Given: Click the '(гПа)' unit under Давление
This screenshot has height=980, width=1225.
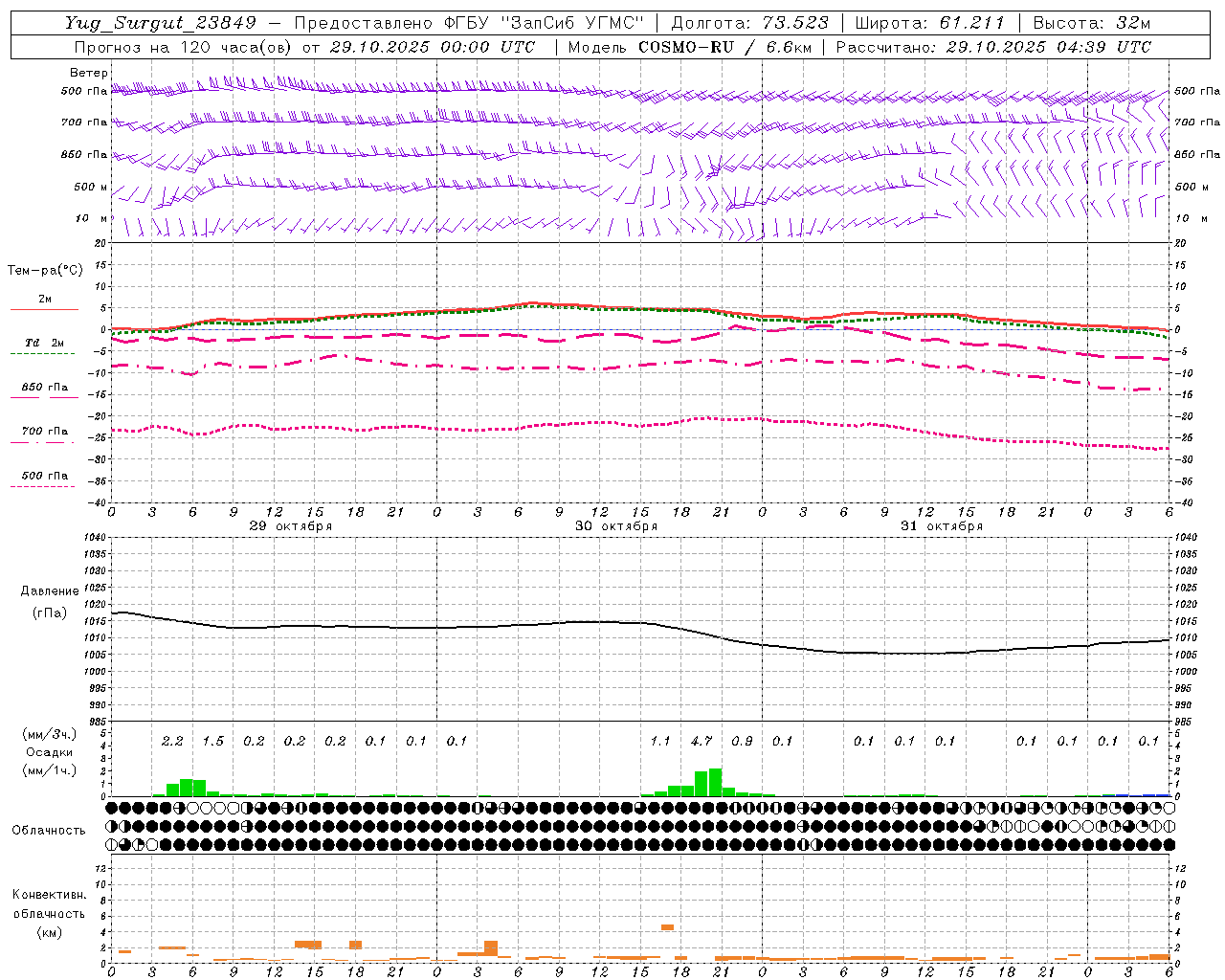Looking at the screenshot, I should pos(50,613).
